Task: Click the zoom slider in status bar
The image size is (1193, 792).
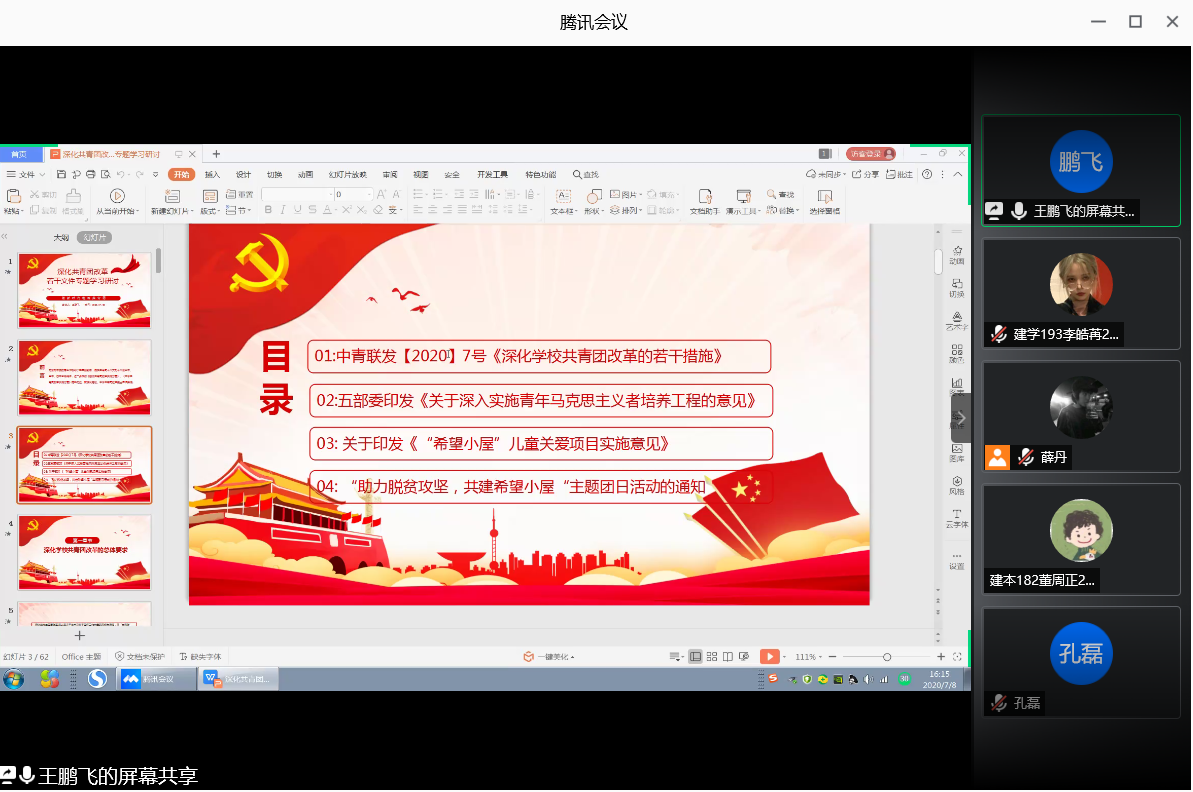Action: [887, 657]
